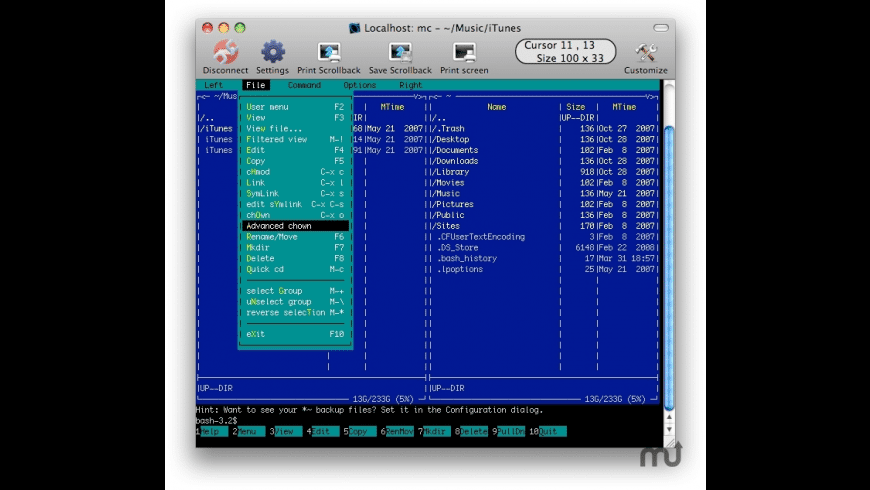Select Advanced chown menu entry
870x490 pixels.
(295, 226)
